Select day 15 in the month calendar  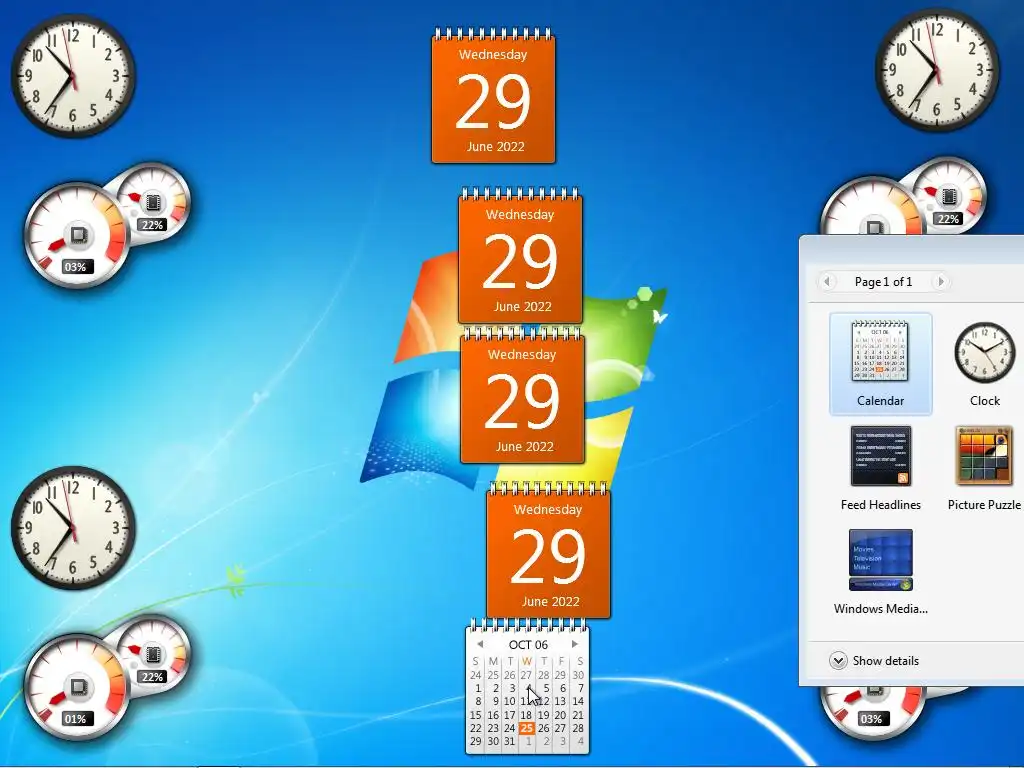click(476, 714)
